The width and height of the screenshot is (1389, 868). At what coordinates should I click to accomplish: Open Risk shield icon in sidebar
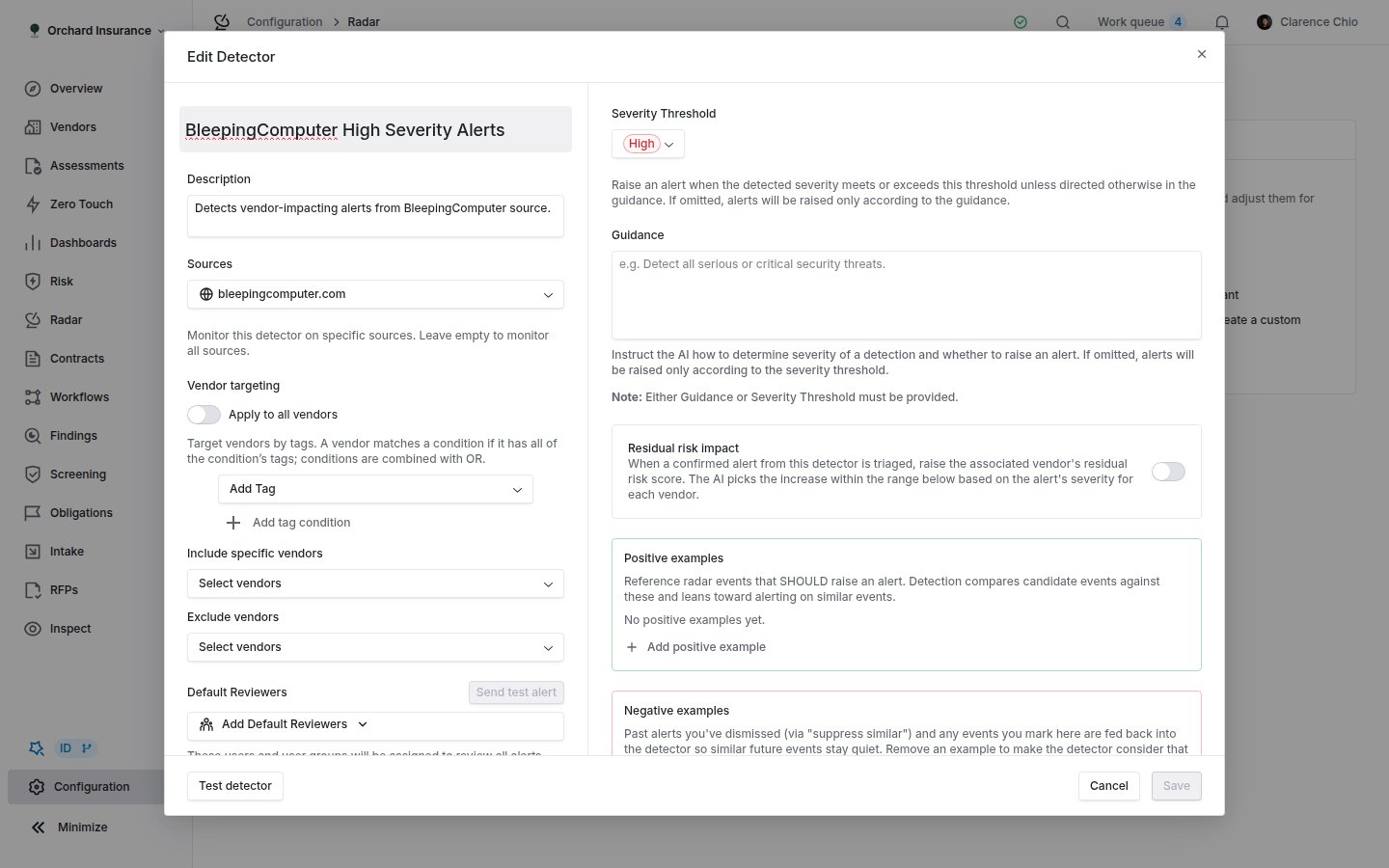[x=33, y=282]
